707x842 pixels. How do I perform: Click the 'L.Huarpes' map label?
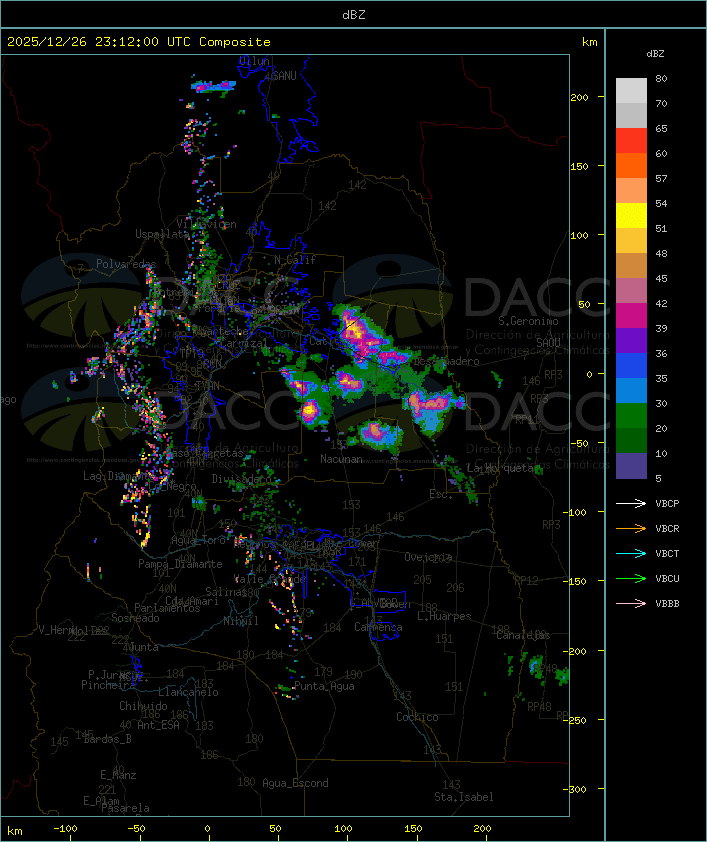[x=444, y=616]
